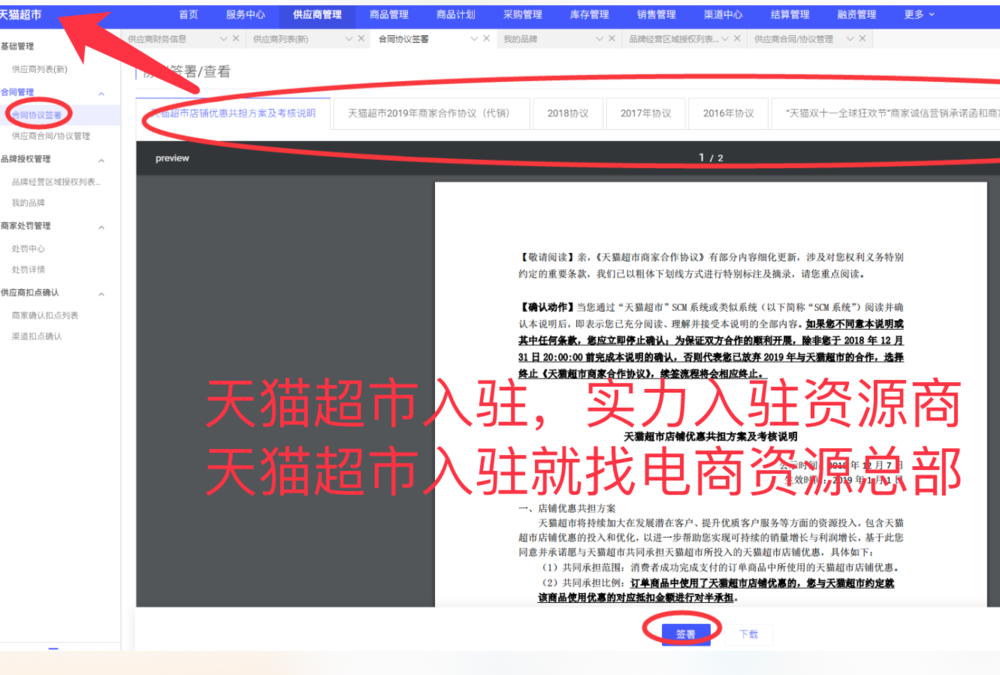Image resolution: width=1000 pixels, height=675 pixels.
Task: Open the 供应商列表(新) tab dropdown arrow
Action: tap(349, 39)
